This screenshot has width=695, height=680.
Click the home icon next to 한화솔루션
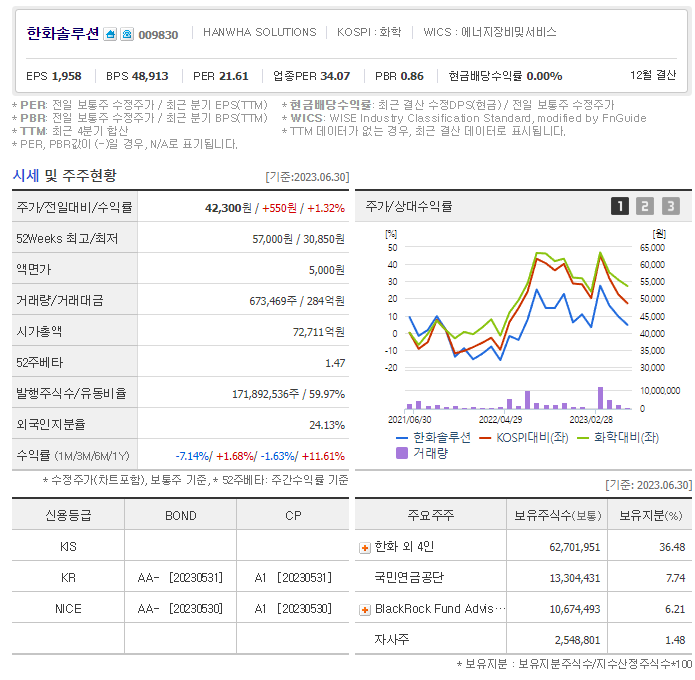[110, 34]
